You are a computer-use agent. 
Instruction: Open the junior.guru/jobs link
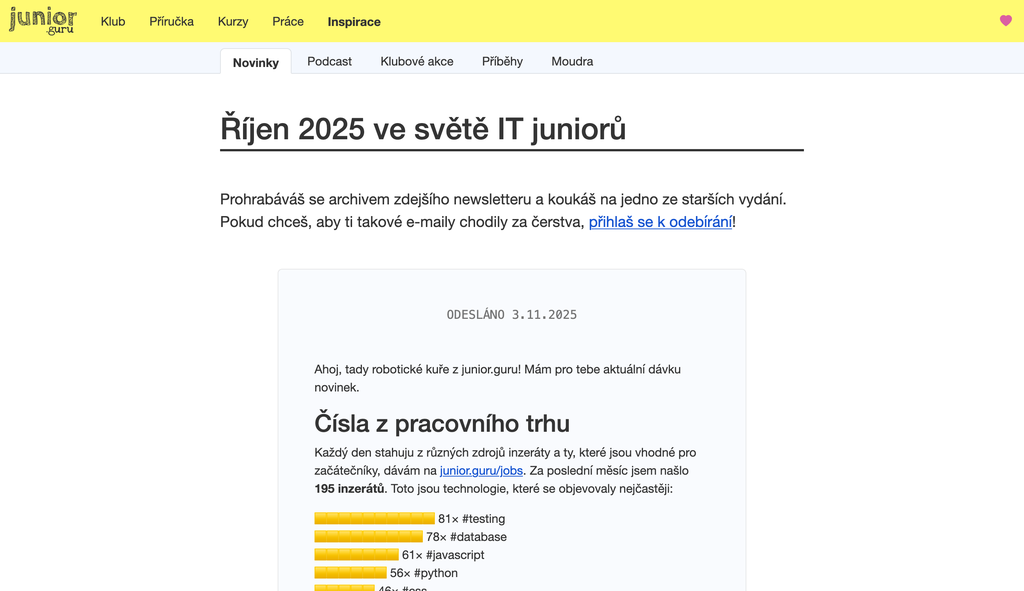[482, 471]
